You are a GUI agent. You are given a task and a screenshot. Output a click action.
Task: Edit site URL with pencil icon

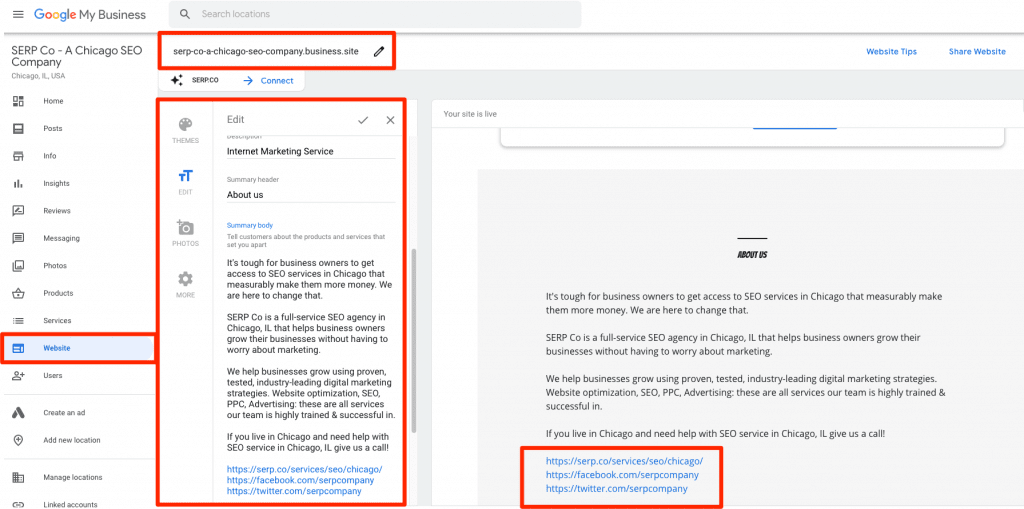tap(379, 52)
